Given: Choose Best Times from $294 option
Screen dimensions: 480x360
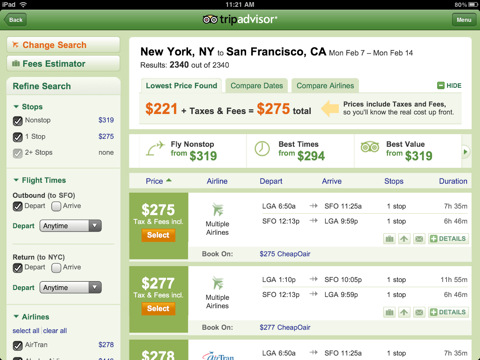Looking at the screenshot, I should (301, 151).
